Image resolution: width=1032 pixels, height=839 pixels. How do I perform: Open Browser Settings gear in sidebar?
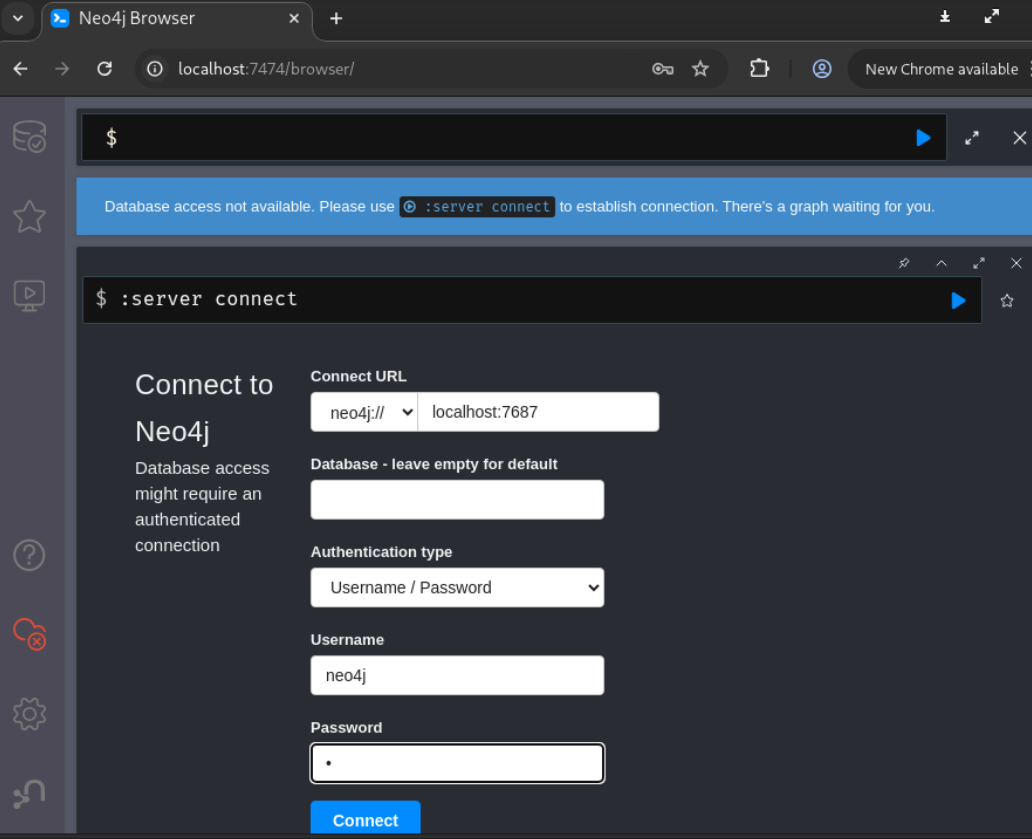tap(30, 714)
